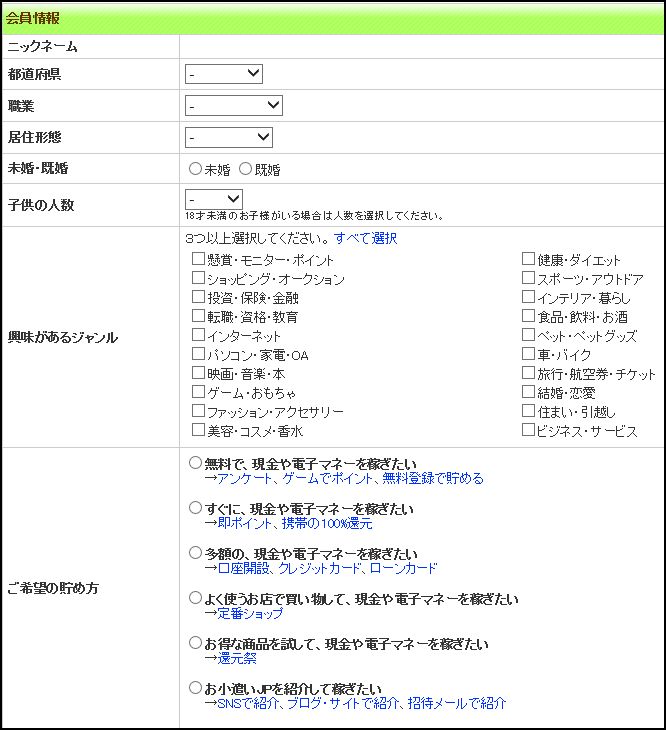Check 美容・コスメ・香水 checkbox
Viewport: 666px width, 730px height.
point(198,430)
